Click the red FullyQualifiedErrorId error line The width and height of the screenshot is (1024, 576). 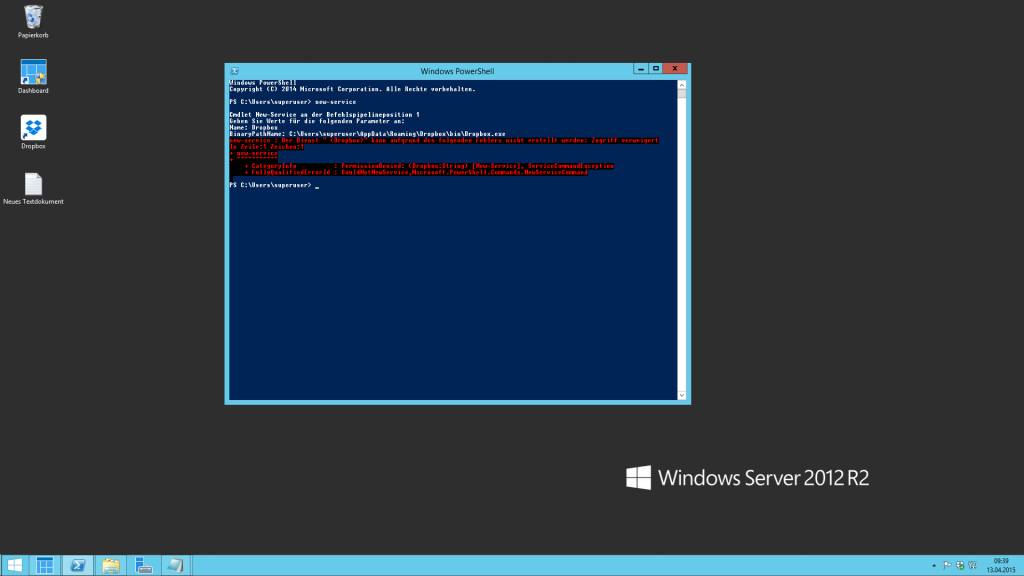416,172
